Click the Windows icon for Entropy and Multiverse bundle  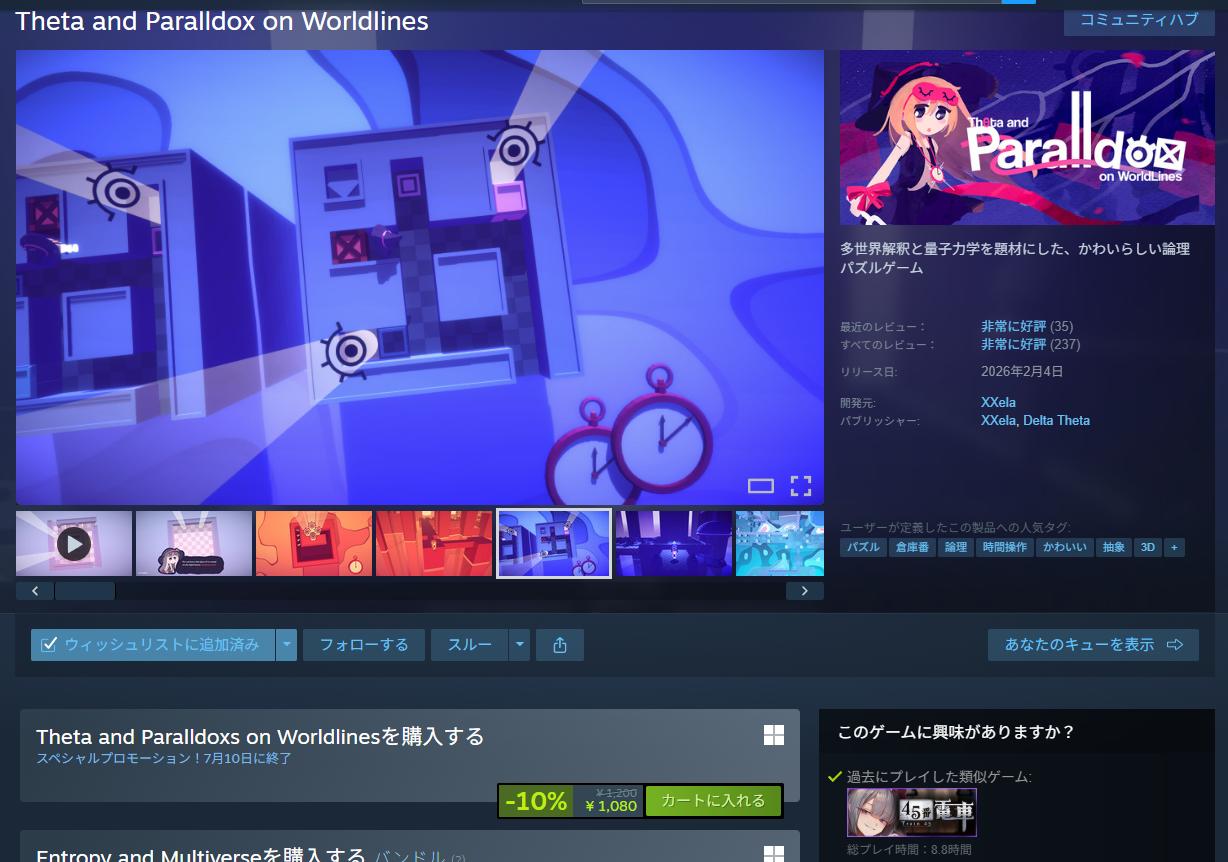click(774, 853)
